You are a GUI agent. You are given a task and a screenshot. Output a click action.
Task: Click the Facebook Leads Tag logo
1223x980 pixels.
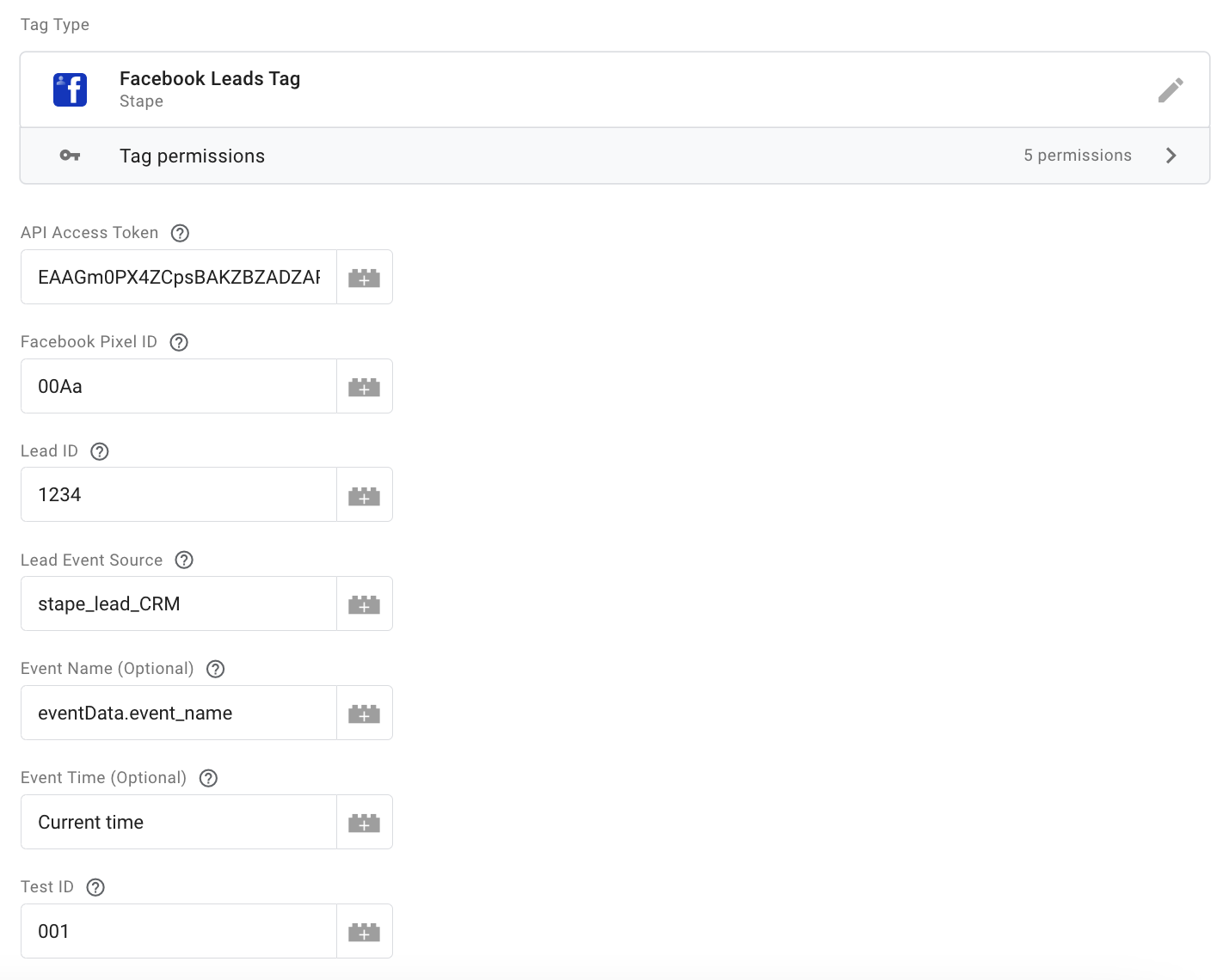[70, 89]
